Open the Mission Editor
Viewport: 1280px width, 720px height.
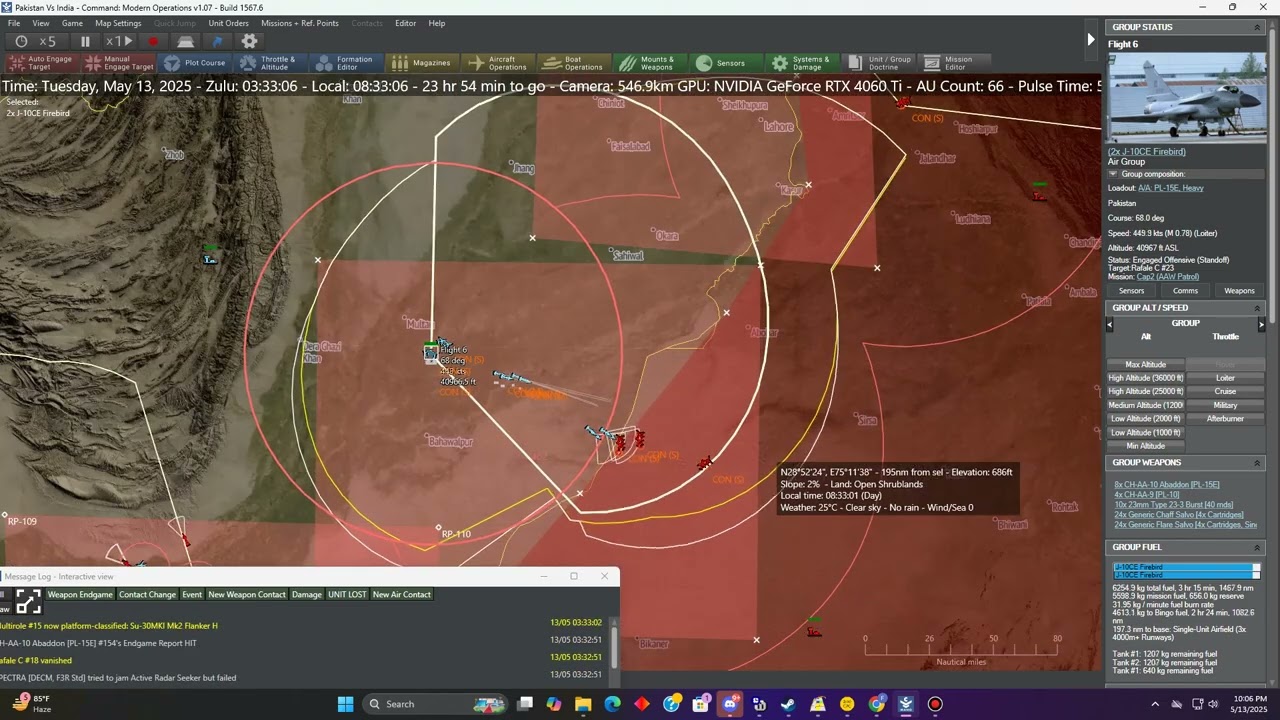pos(954,63)
